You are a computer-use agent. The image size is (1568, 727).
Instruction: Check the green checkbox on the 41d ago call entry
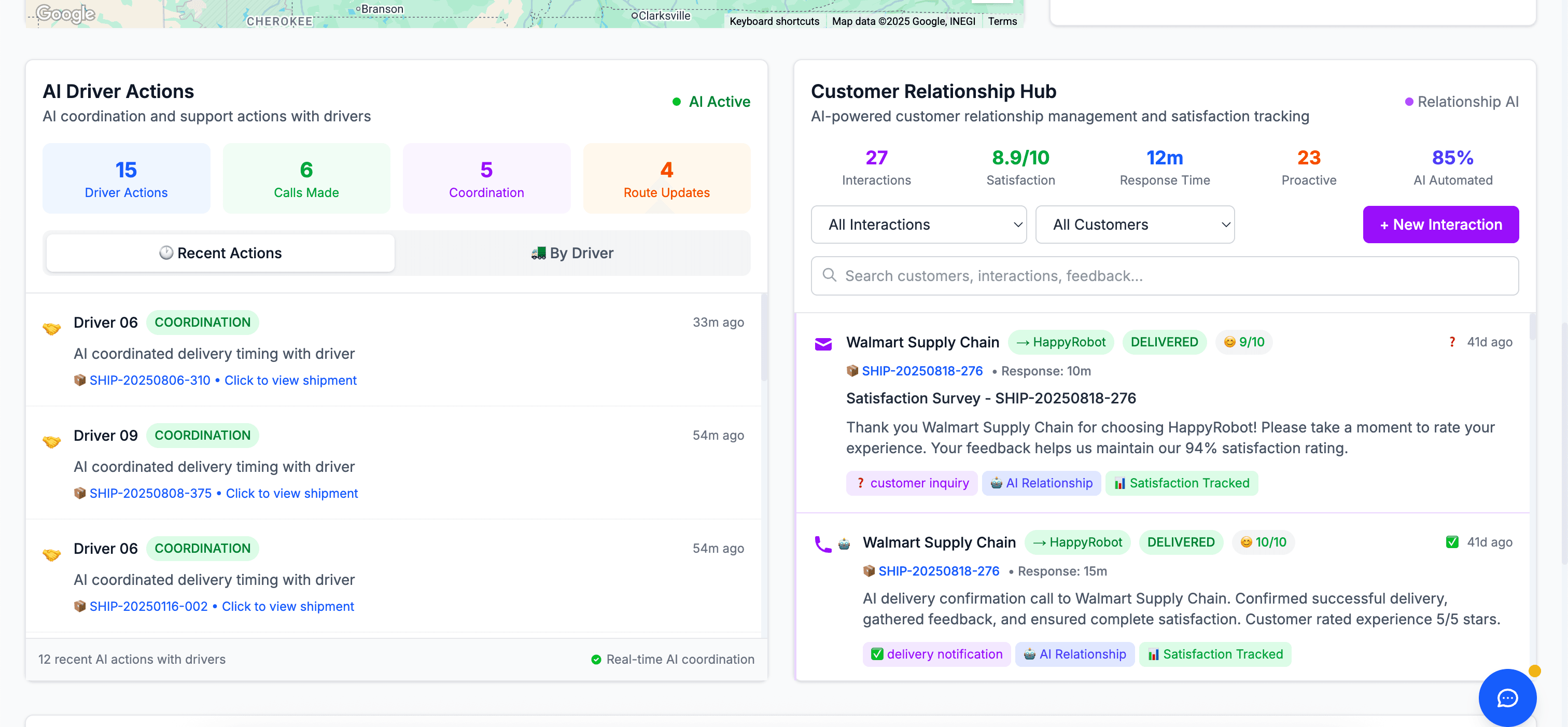(x=1452, y=541)
